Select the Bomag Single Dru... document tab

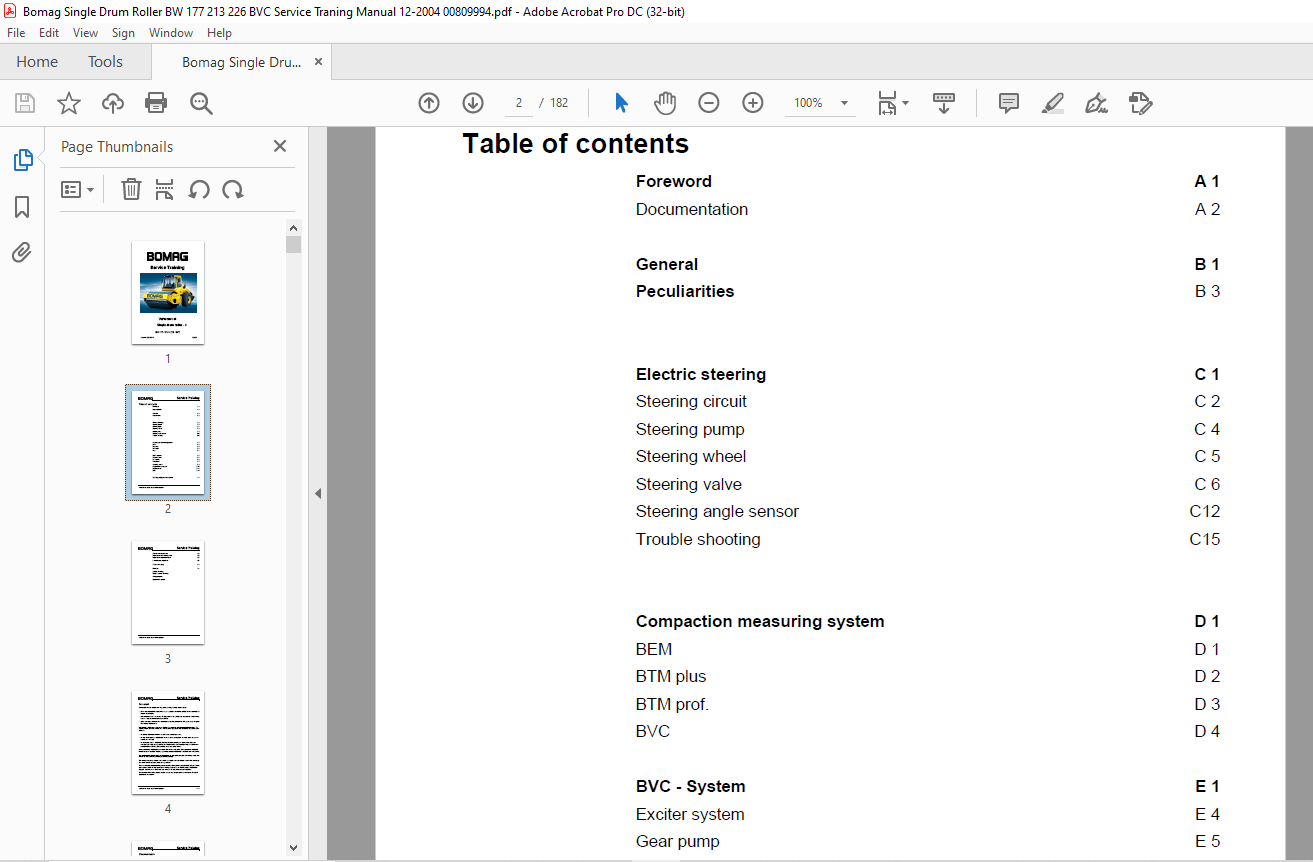[241, 62]
